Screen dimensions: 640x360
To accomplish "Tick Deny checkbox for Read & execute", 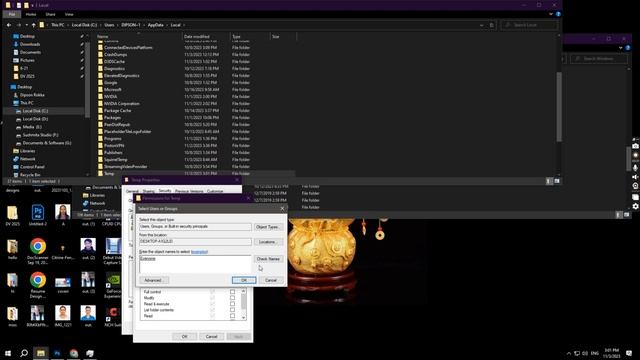I will pyautogui.click(x=232, y=304).
